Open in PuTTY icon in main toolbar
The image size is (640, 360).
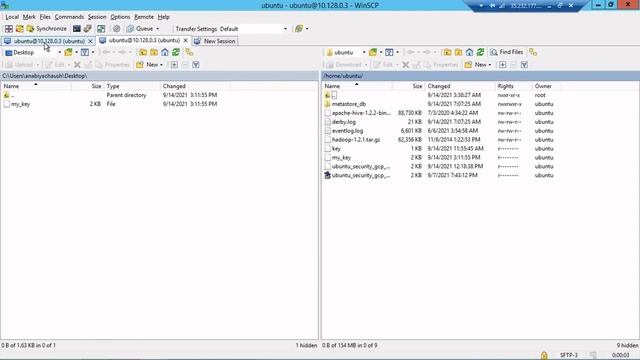coord(87,29)
